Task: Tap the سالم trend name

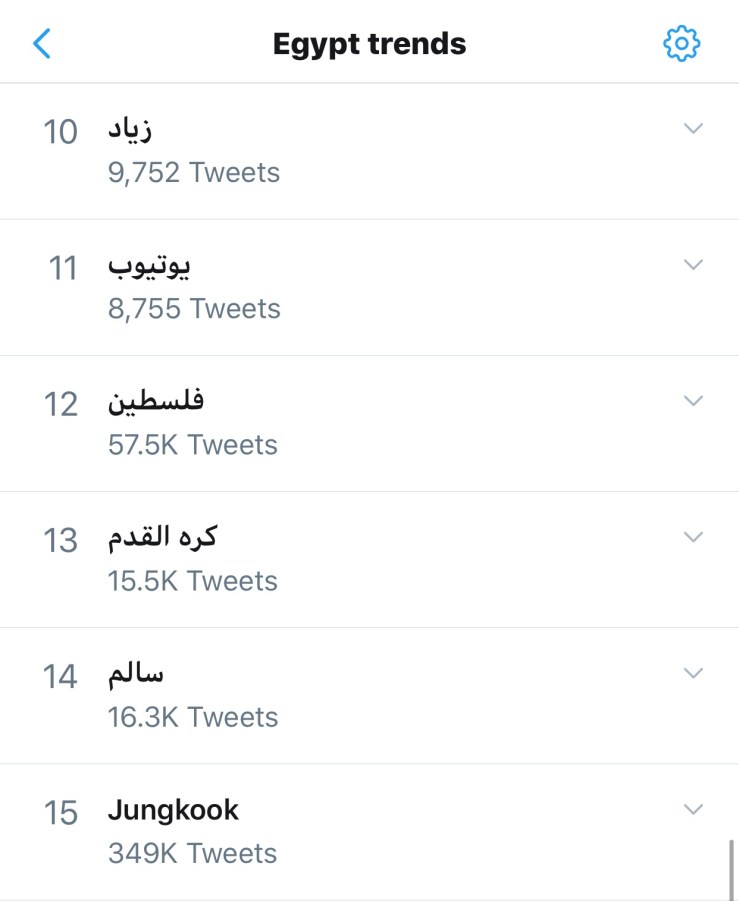Action: tap(135, 674)
